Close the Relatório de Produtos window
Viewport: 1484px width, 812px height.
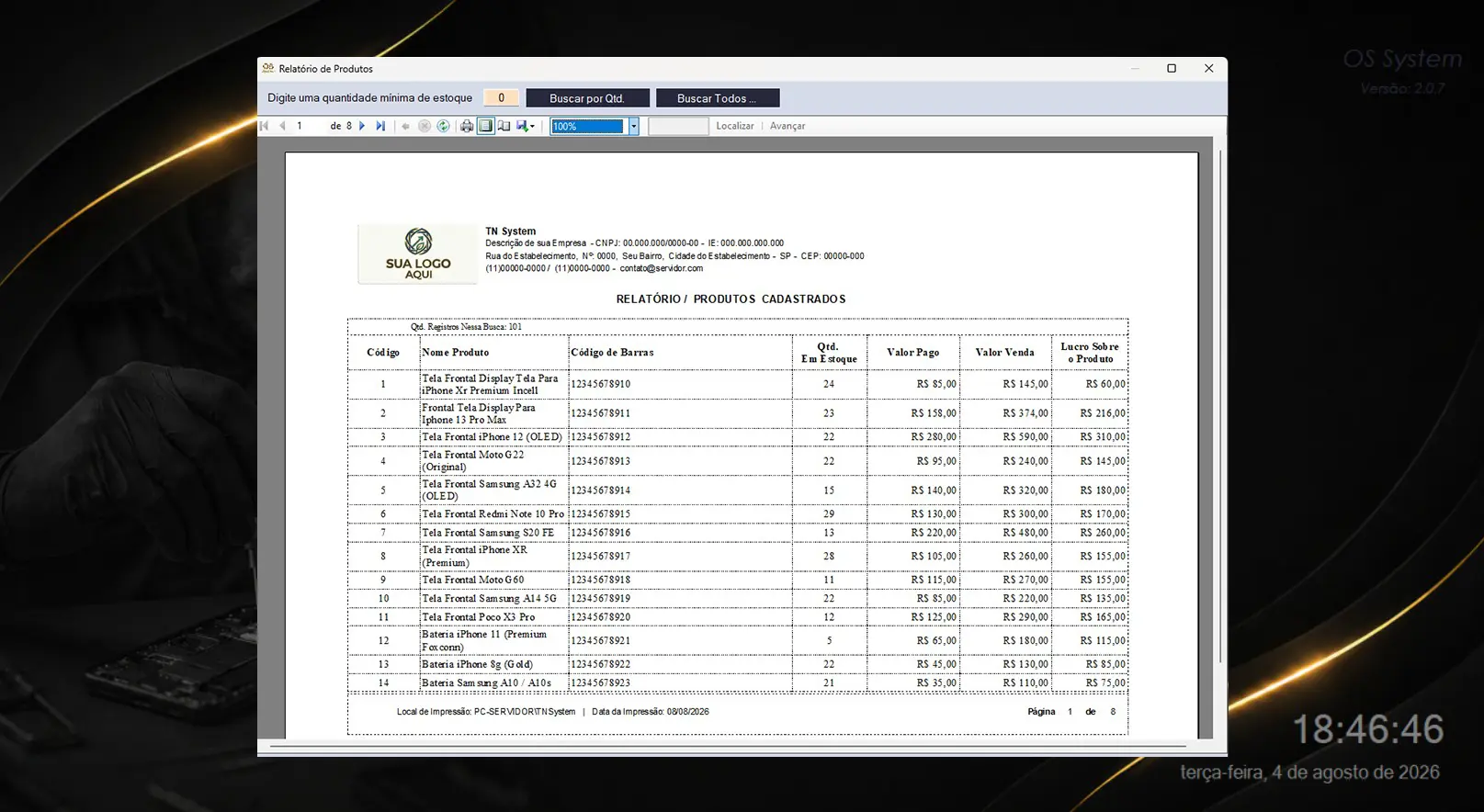point(1208,68)
